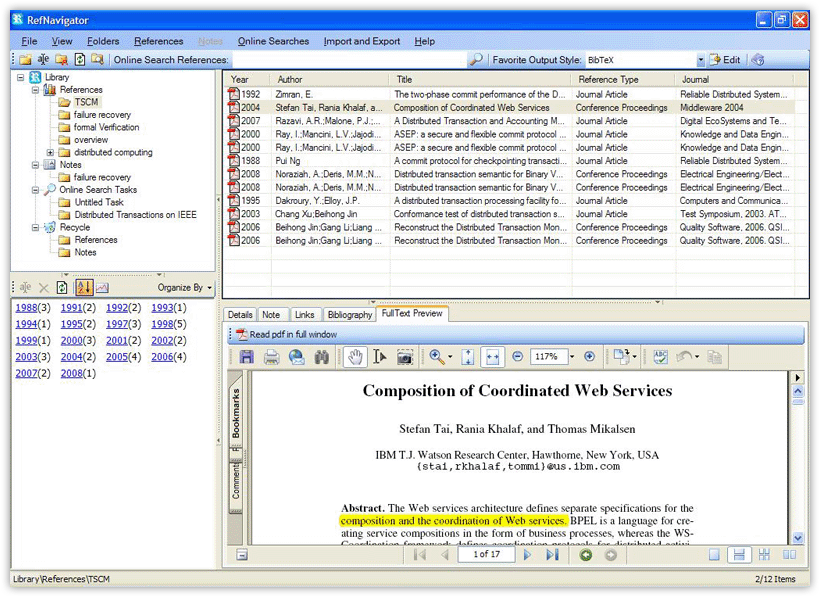Open the zoom percentage dropdown arrow
Screen dimensions: 820x597
pyautogui.click(x=572, y=357)
